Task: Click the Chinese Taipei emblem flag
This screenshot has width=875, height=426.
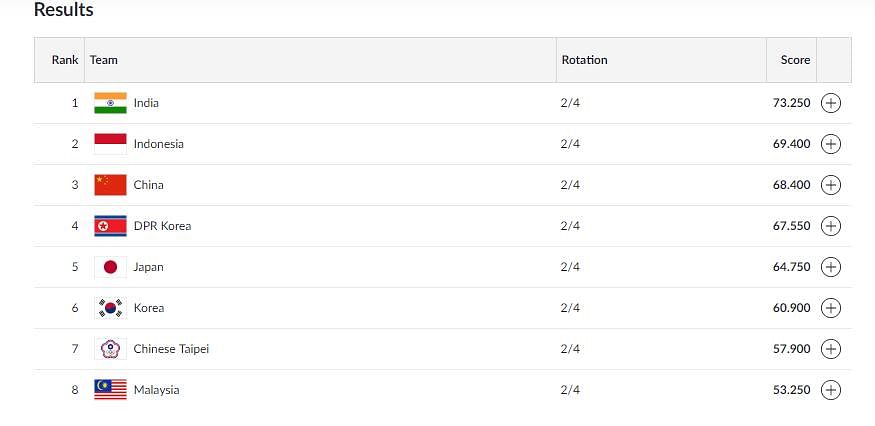Action: tap(110, 349)
